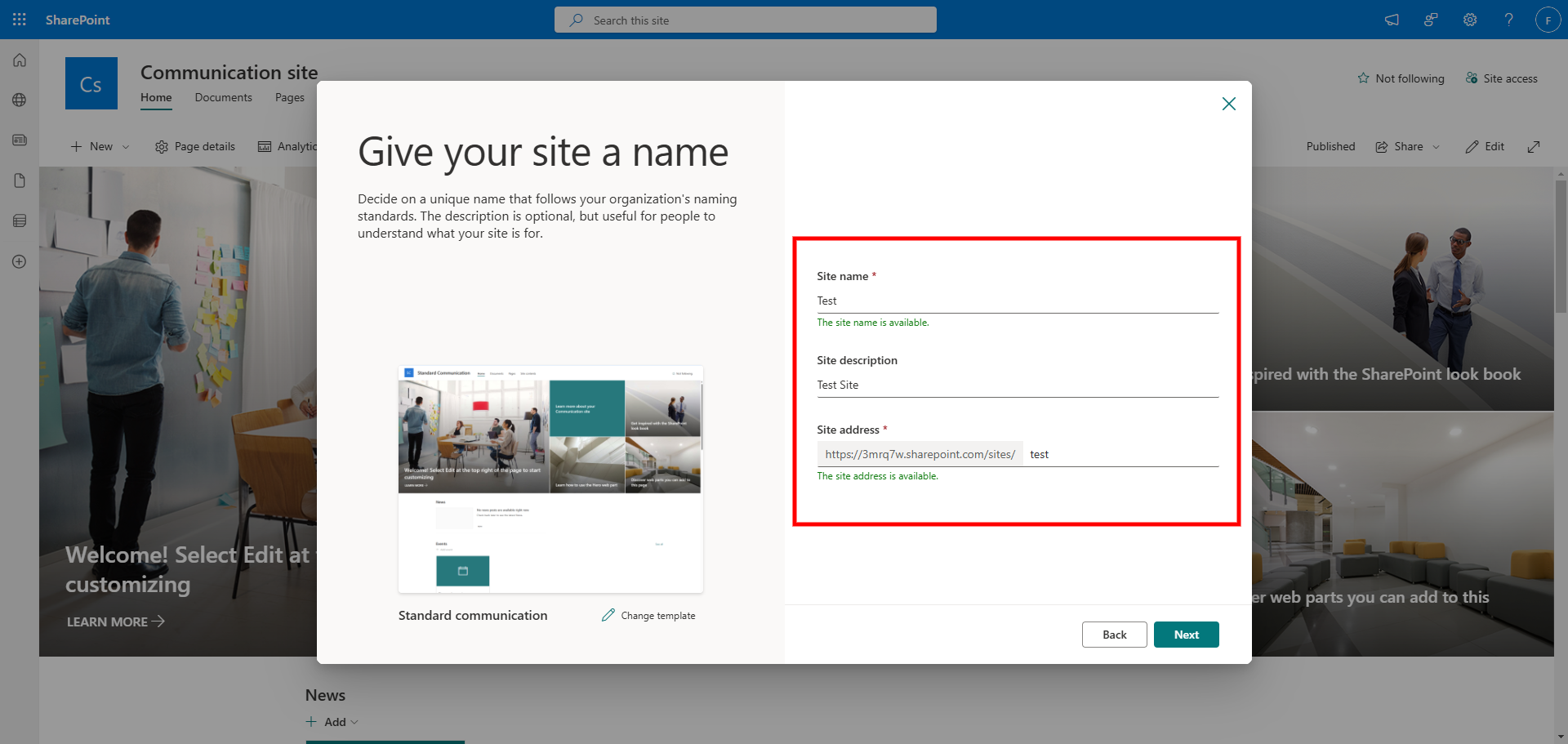The width and height of the screenshot is (1568, 744).
Task: Open My sites globe icon in sidebar
Action: click(x=20, y=100)
